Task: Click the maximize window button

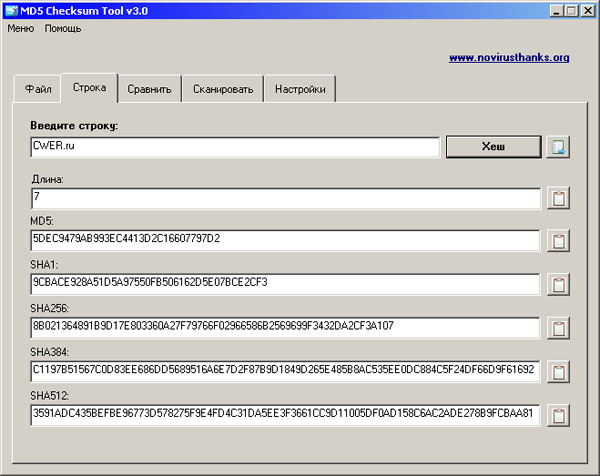Action: click(x=571, y=11)
